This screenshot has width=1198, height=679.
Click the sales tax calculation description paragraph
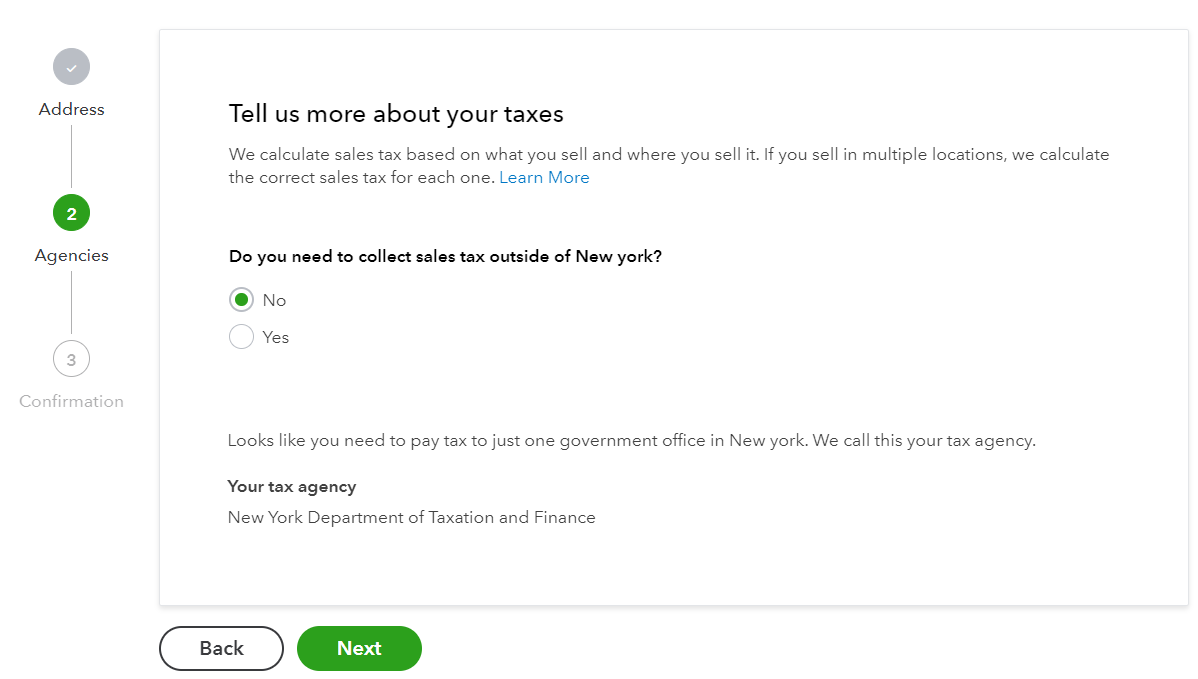tap(669, 166)
